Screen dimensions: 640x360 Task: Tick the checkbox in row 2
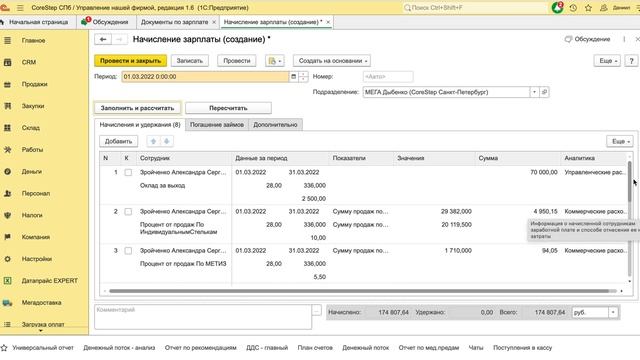coord(128,211)
